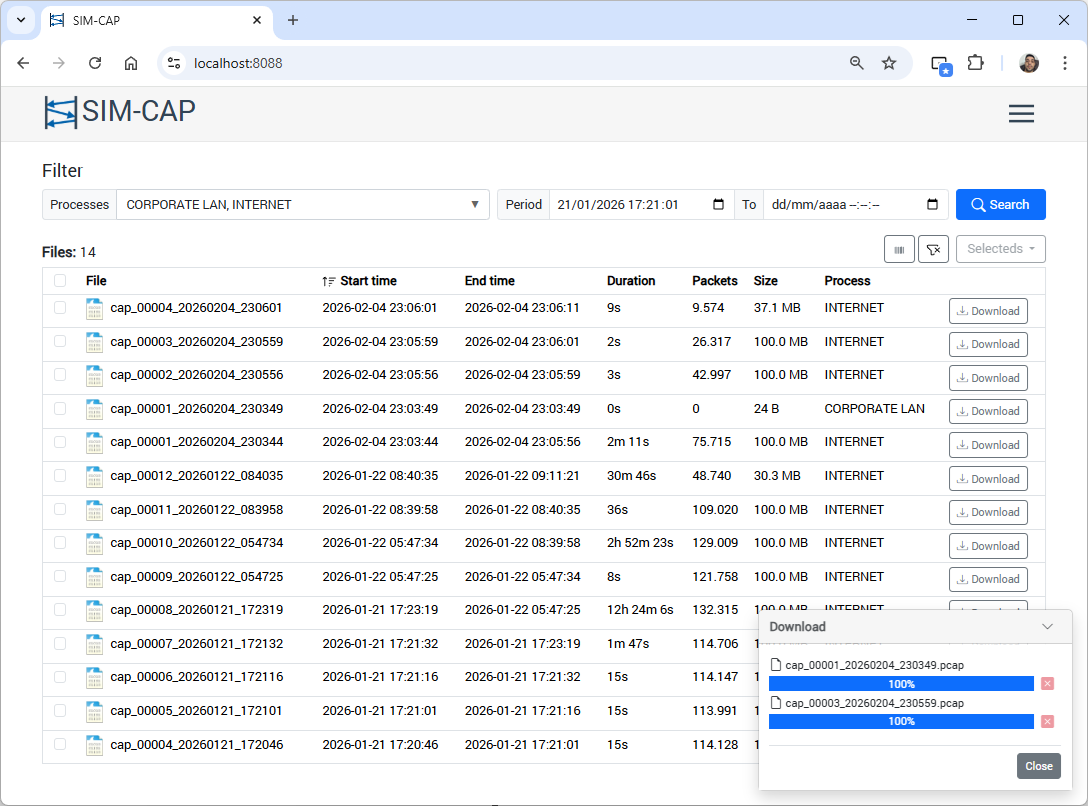
Task: Click the SIM-CAP logo icon
Action: (60, 113)
